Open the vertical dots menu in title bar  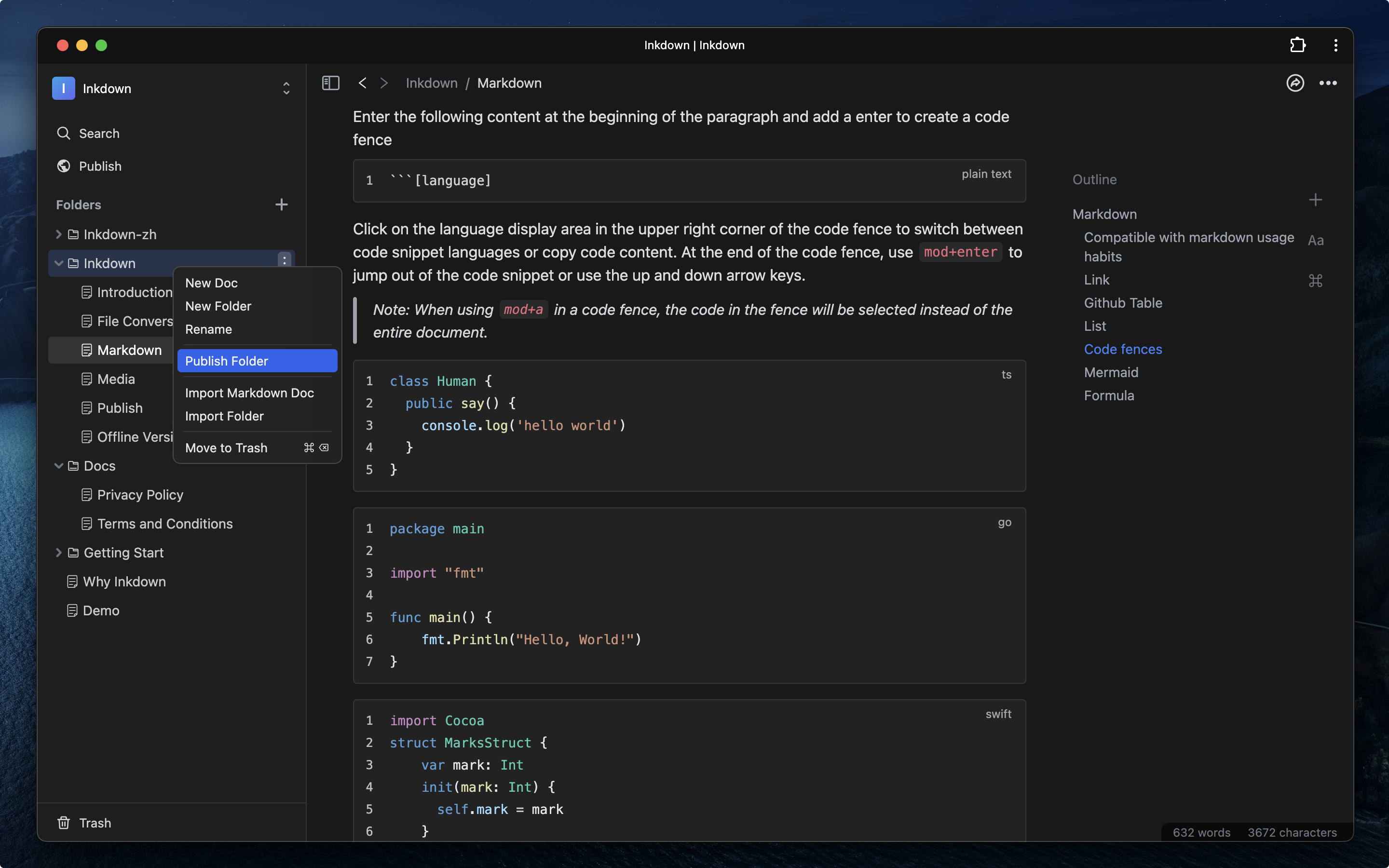[x=1335, y=45]
